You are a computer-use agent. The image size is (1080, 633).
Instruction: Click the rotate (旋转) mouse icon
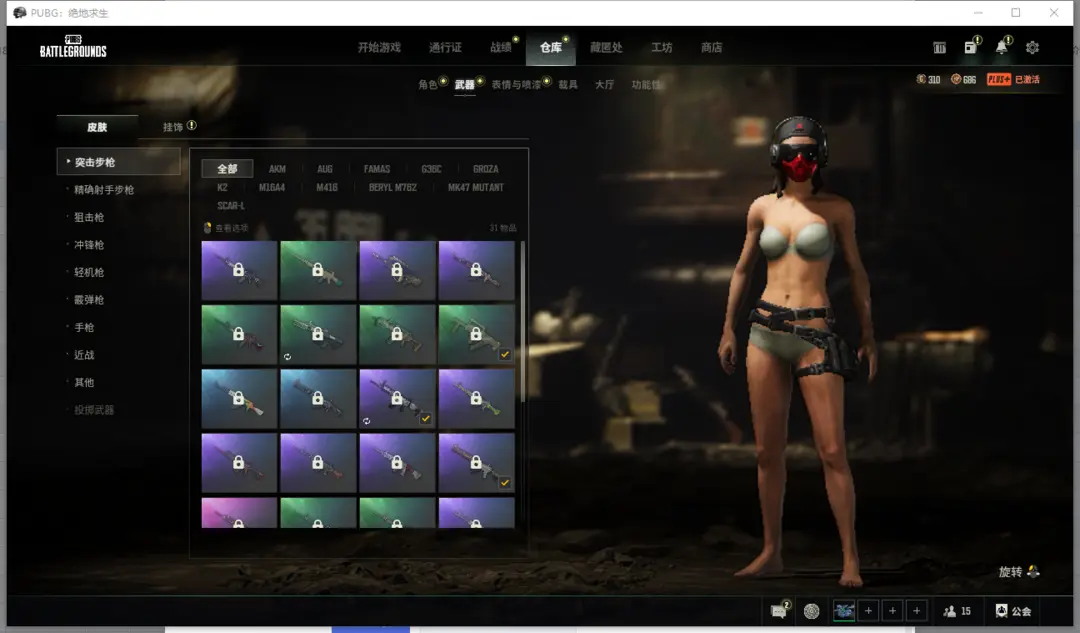1033,572
